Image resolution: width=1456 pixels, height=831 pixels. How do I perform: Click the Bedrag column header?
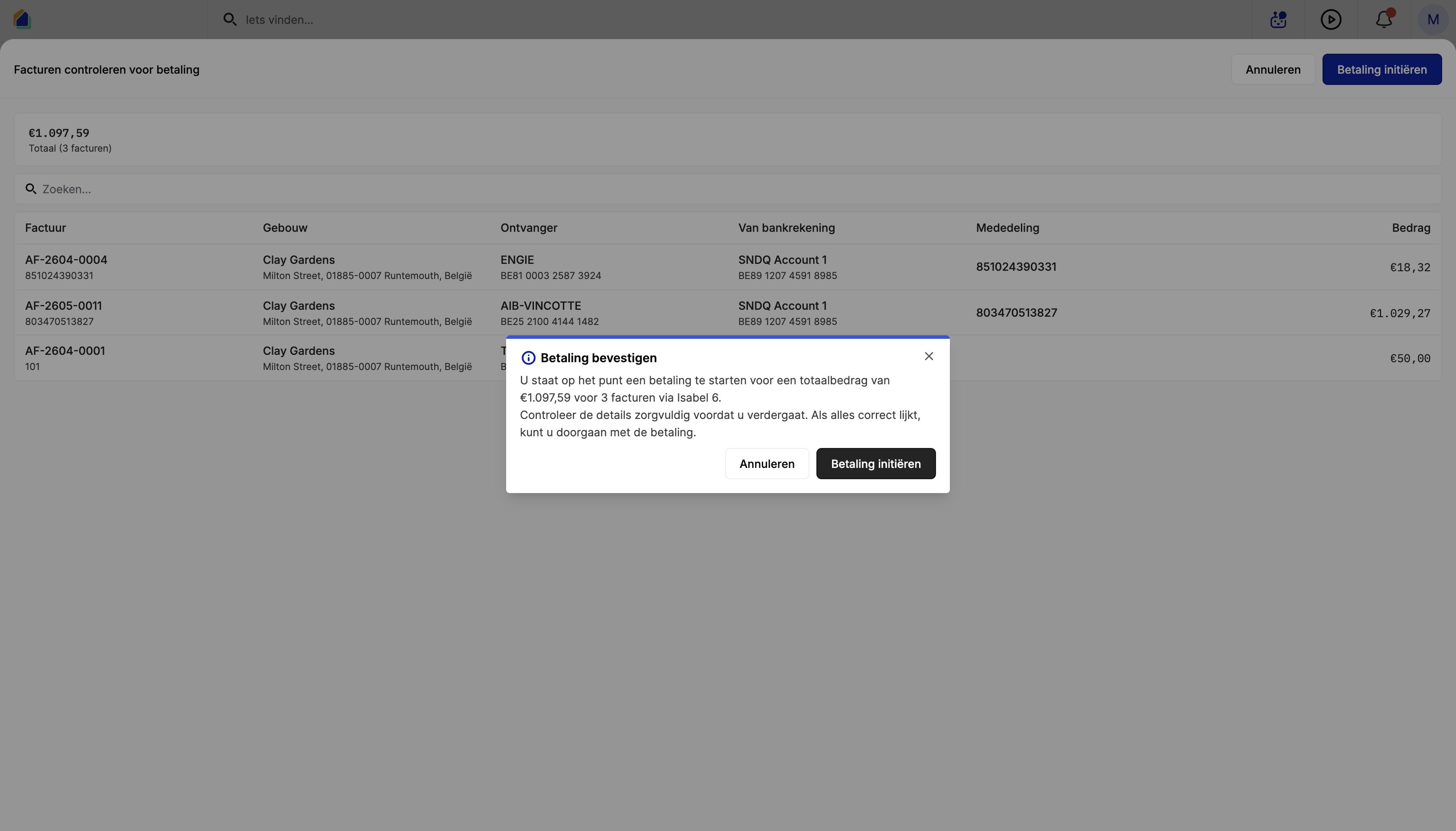1411,228
